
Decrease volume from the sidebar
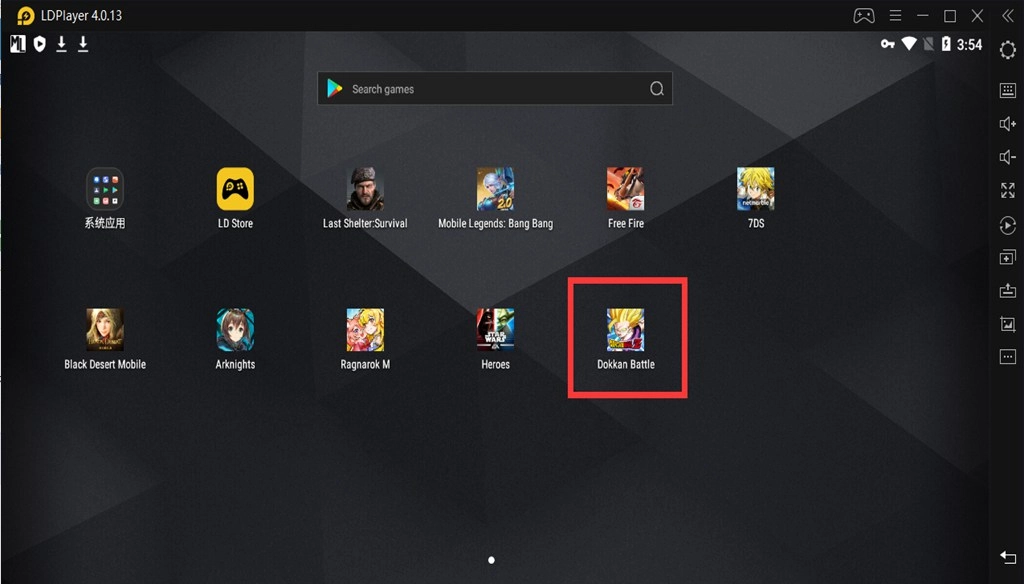click(x=1007, y=157)
